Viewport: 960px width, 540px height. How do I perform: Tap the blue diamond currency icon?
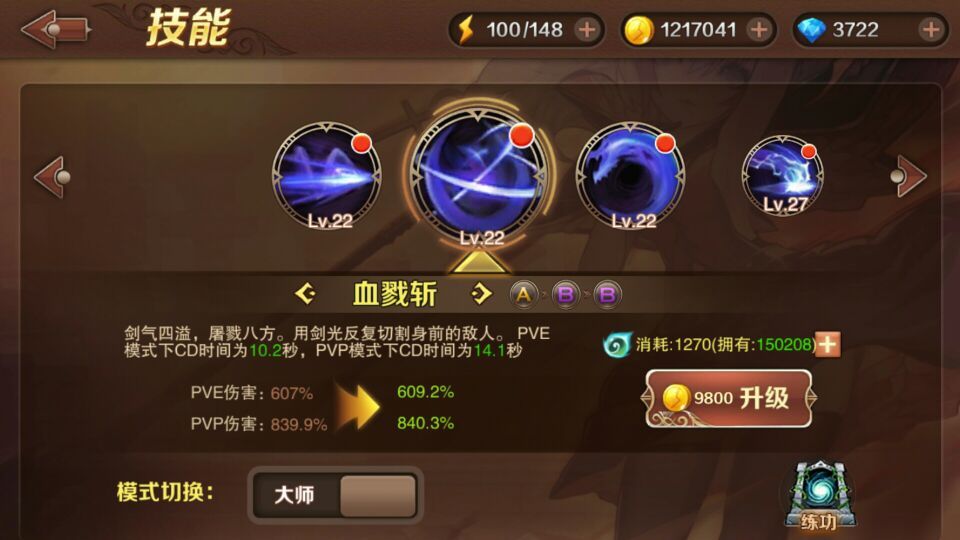click(x=811, y=29)
